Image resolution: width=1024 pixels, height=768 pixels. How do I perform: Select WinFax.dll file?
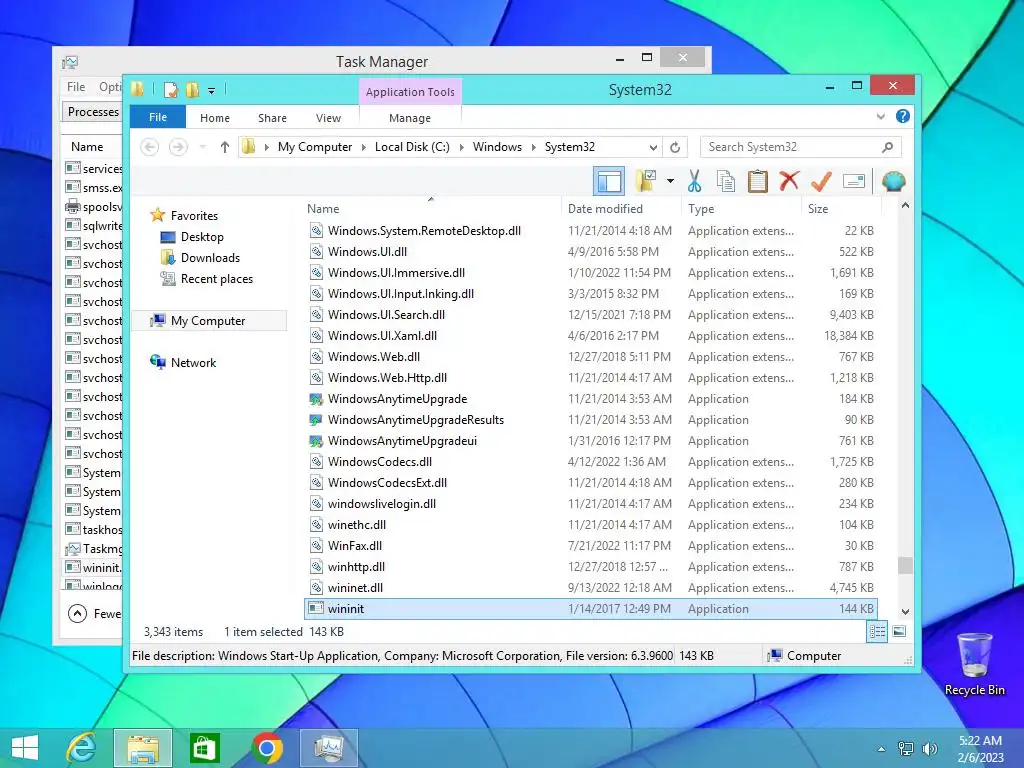[591, 545]
